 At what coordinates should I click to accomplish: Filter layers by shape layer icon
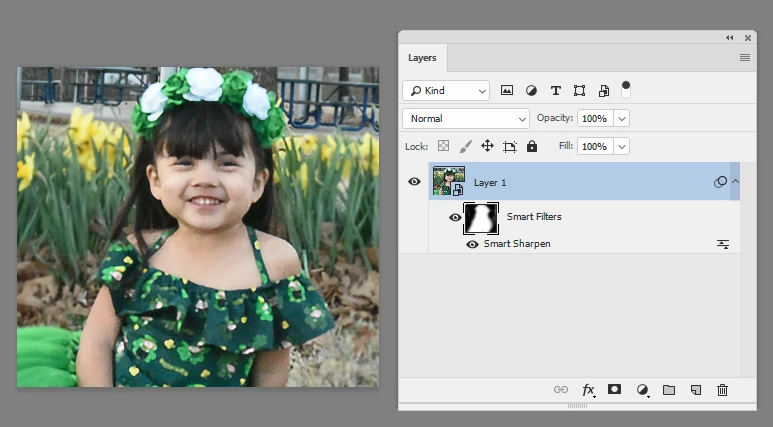(x=579, y=90)
